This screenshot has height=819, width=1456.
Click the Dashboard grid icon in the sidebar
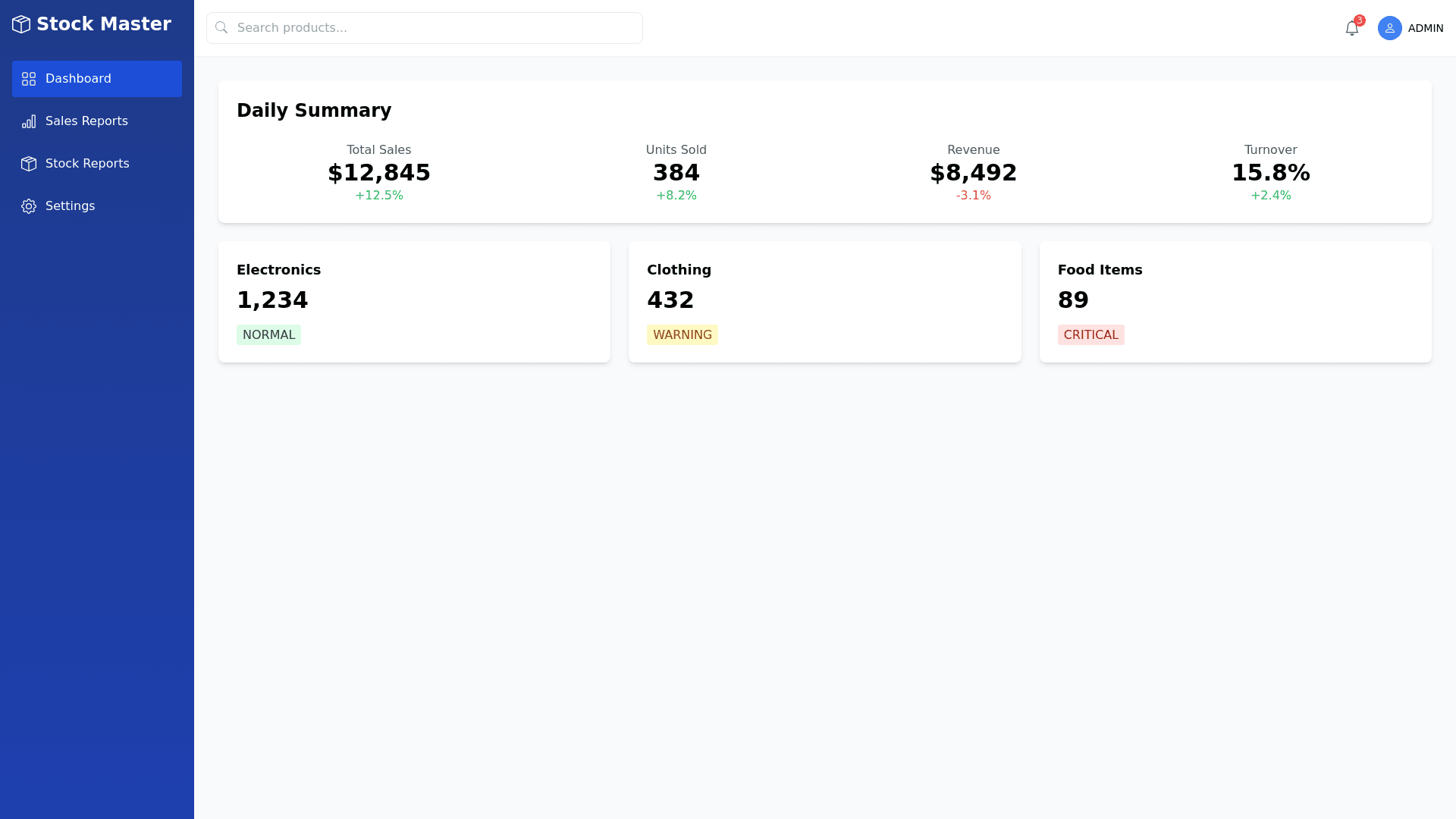[x=29, y=79]
